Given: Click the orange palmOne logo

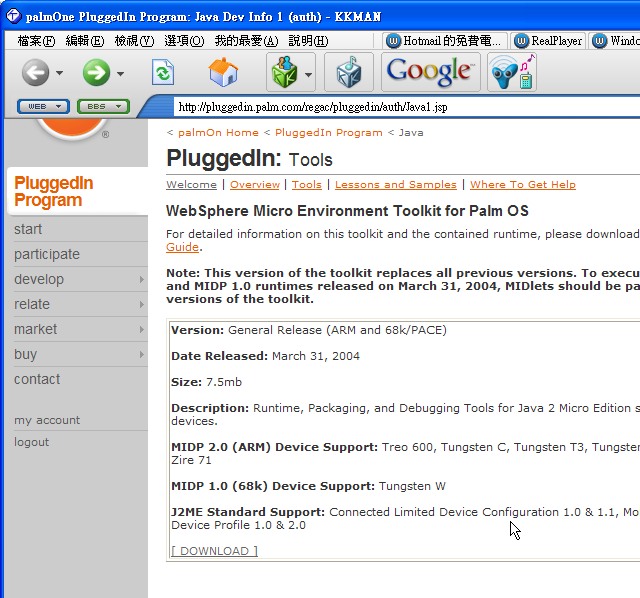Looking at the screenshot, I should pos(72,129).
